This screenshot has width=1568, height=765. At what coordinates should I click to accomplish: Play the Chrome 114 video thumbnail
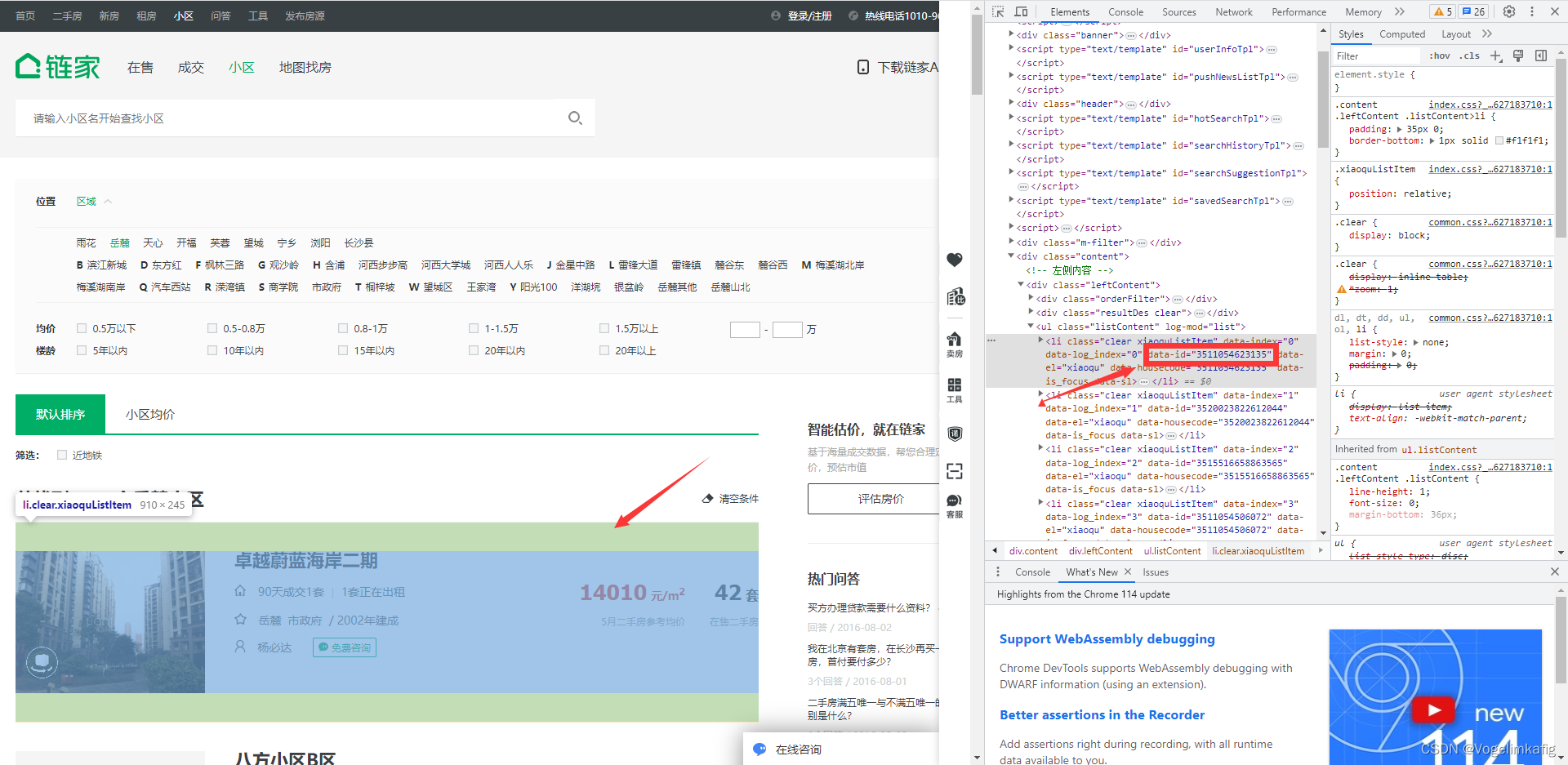(x=1434, y=709)
